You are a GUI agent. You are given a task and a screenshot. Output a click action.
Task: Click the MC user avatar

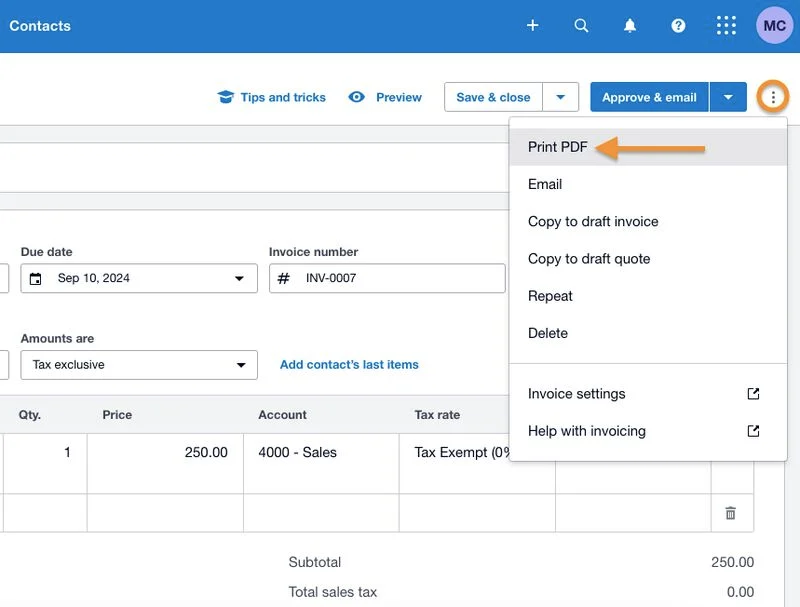point(774,26)
